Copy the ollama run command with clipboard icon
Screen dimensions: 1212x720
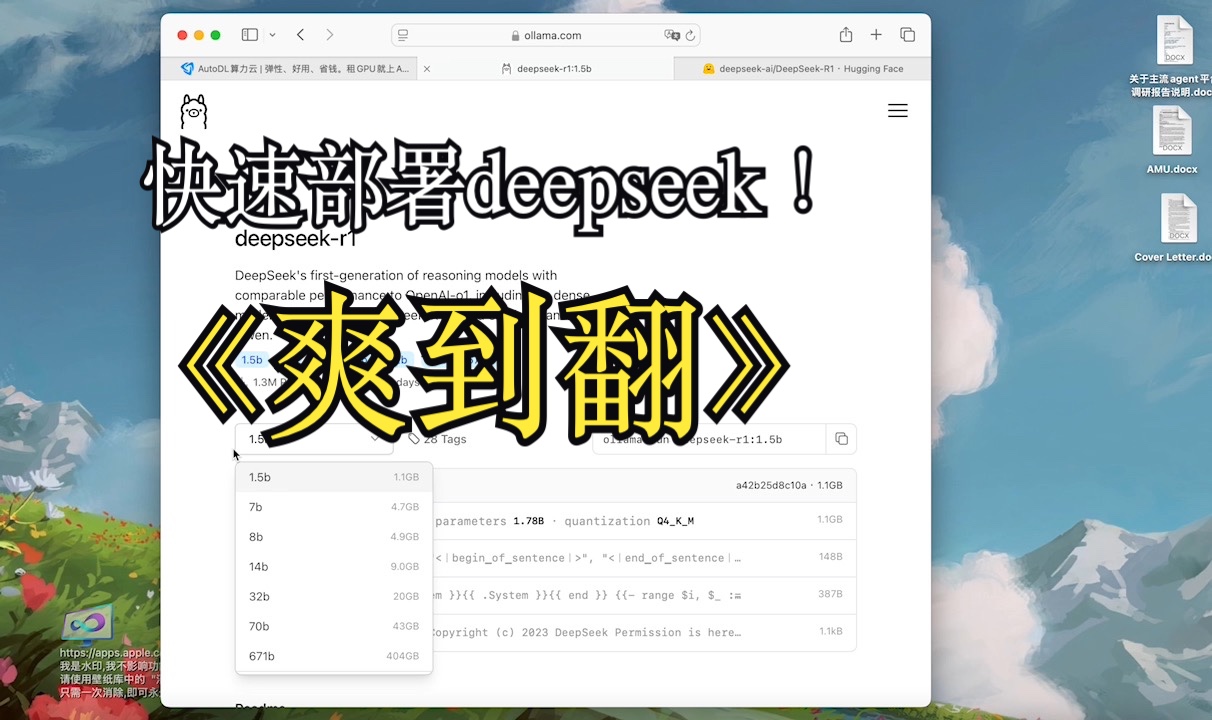click(841, 439)
